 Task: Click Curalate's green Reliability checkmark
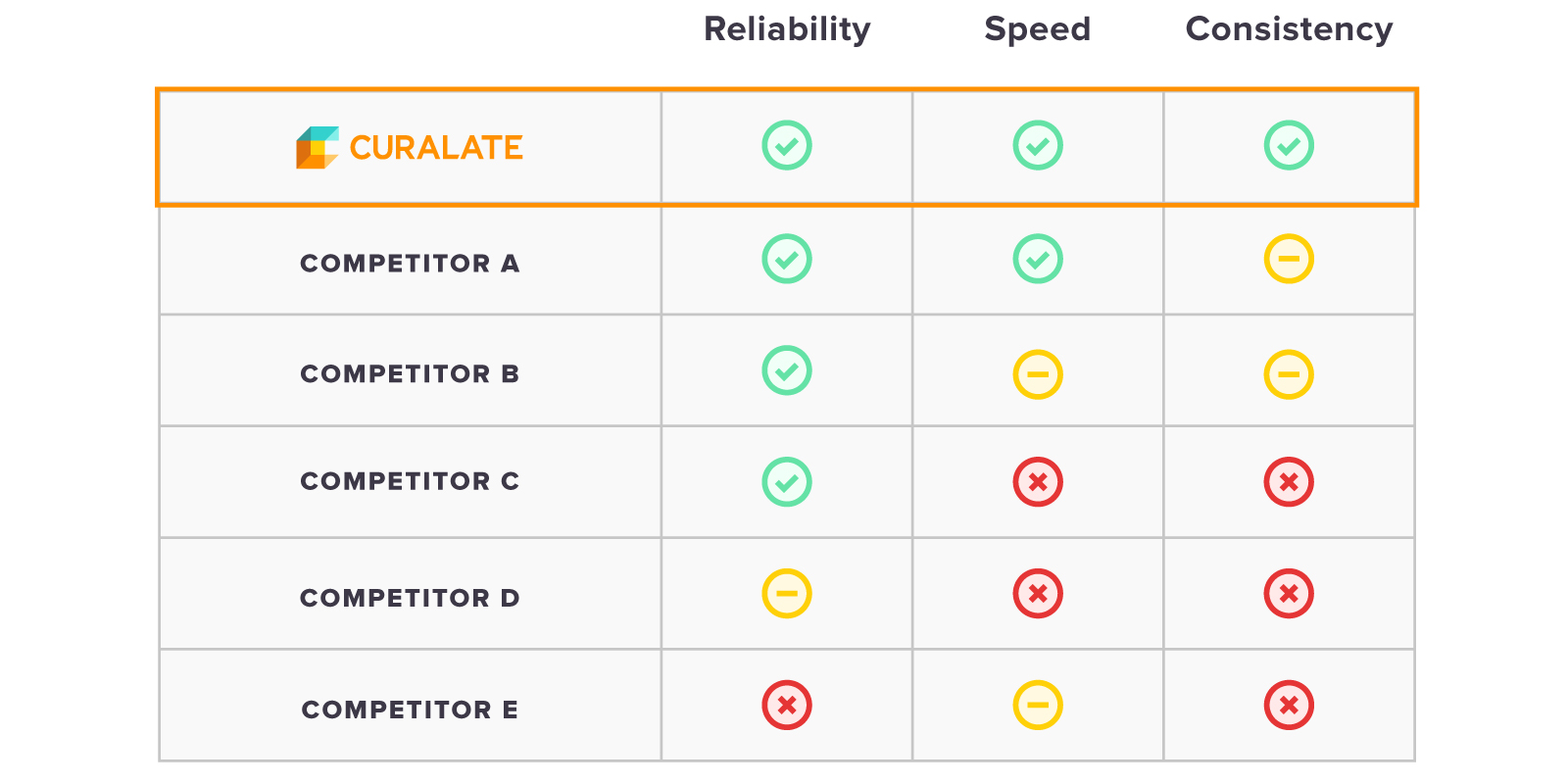(x=787, y=145)
